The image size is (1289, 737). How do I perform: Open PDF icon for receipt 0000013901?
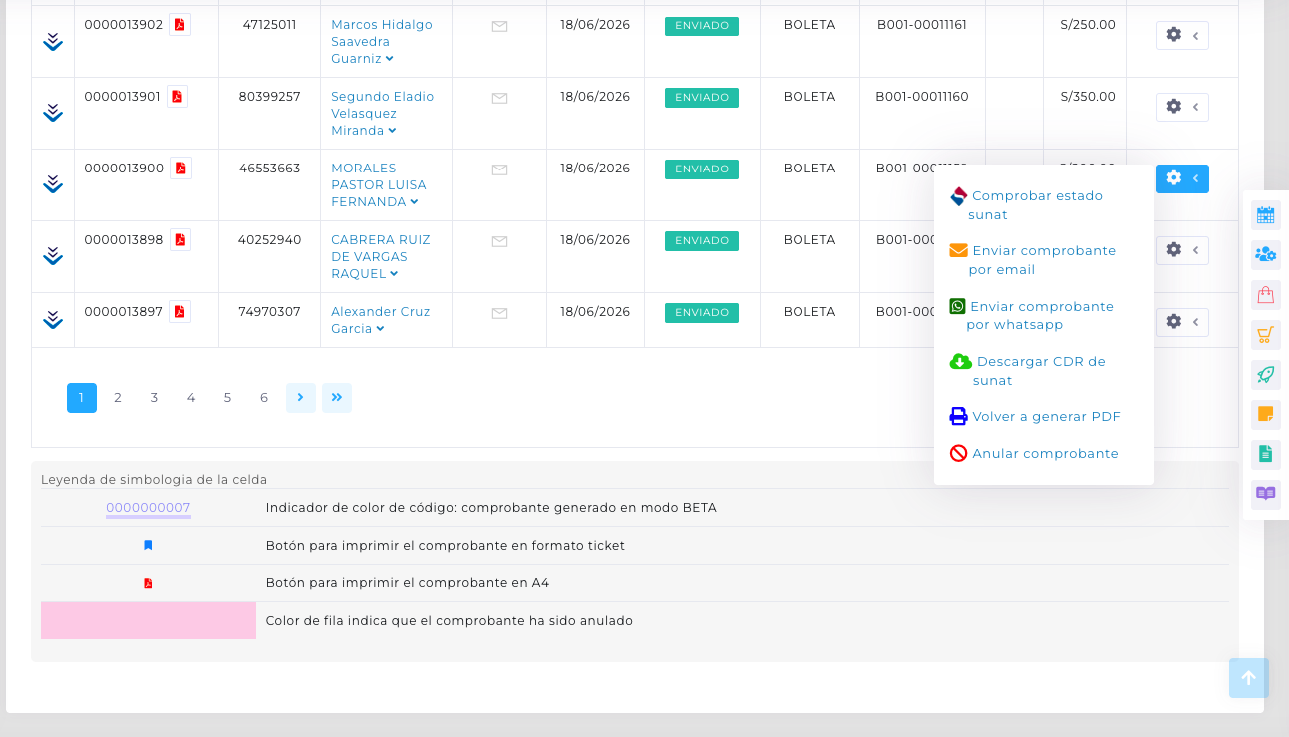(x=177, y=97)
